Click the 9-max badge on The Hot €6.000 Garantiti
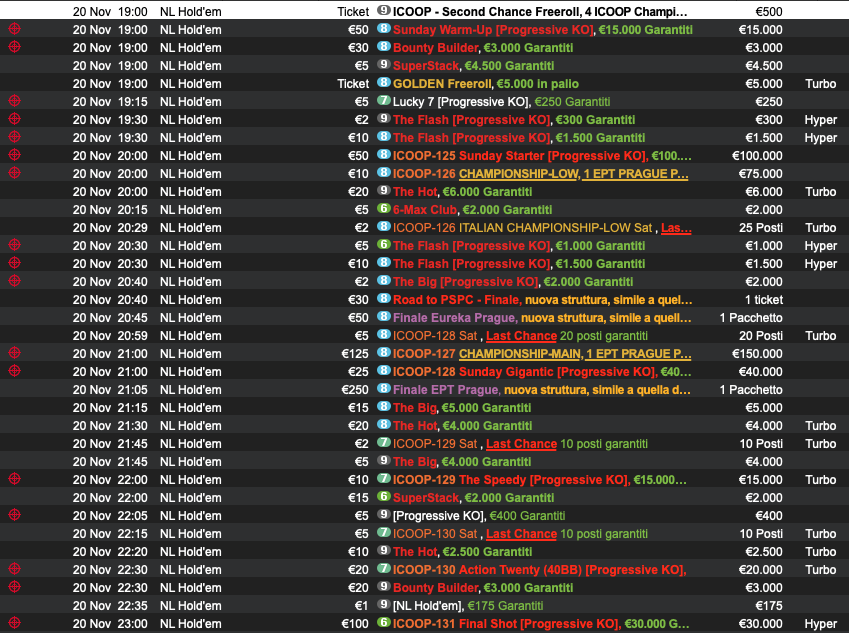 point(383,191)
